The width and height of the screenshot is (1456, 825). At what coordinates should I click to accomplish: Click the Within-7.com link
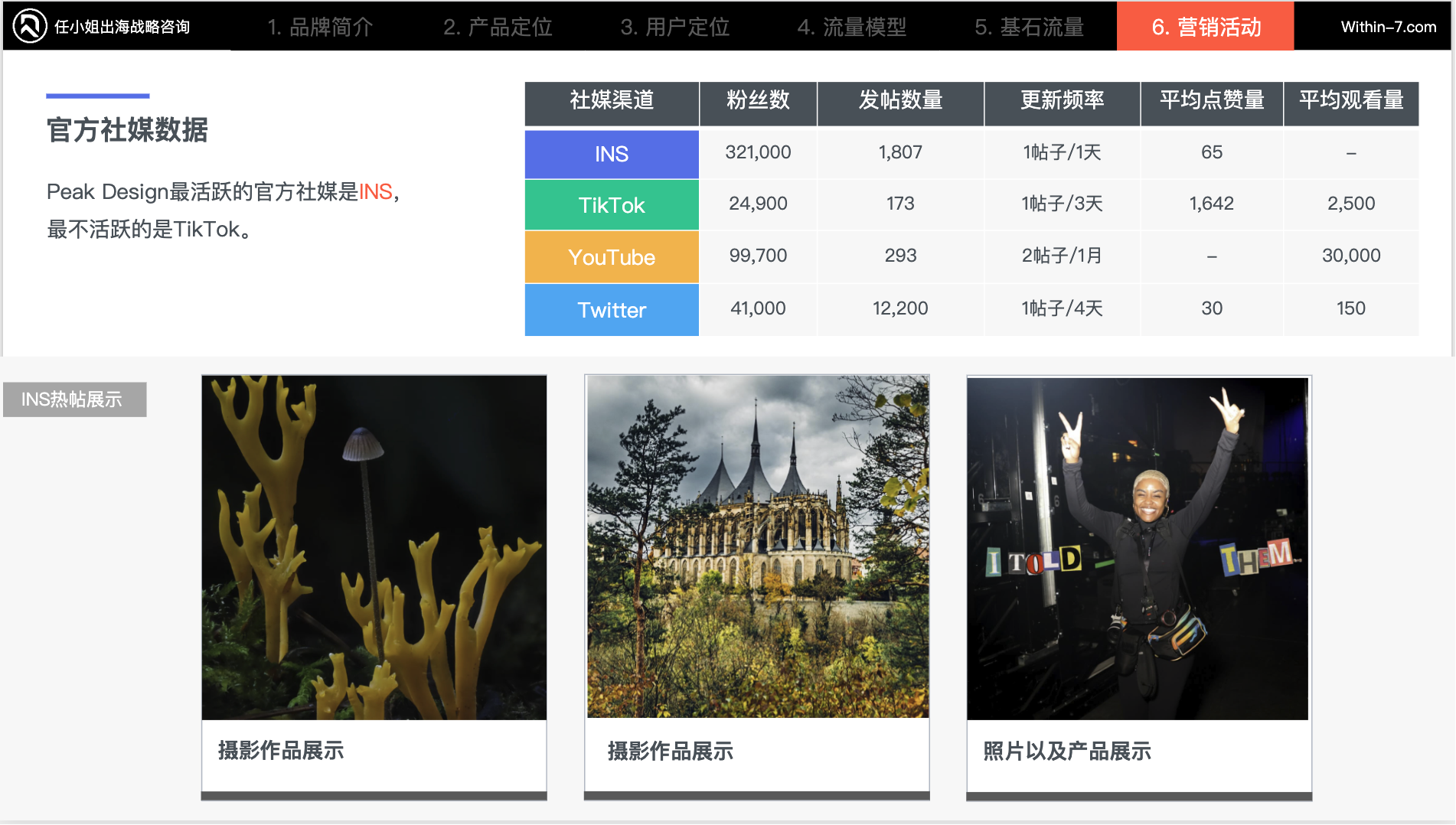tap(1389, 26)
